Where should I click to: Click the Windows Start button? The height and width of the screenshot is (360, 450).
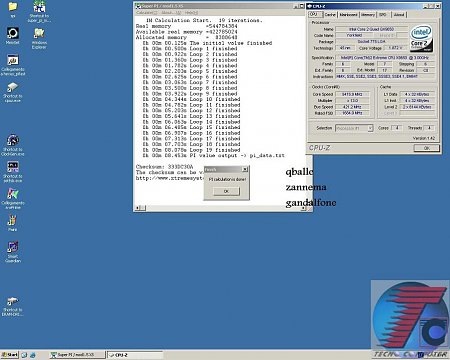[x=10, y=355]
